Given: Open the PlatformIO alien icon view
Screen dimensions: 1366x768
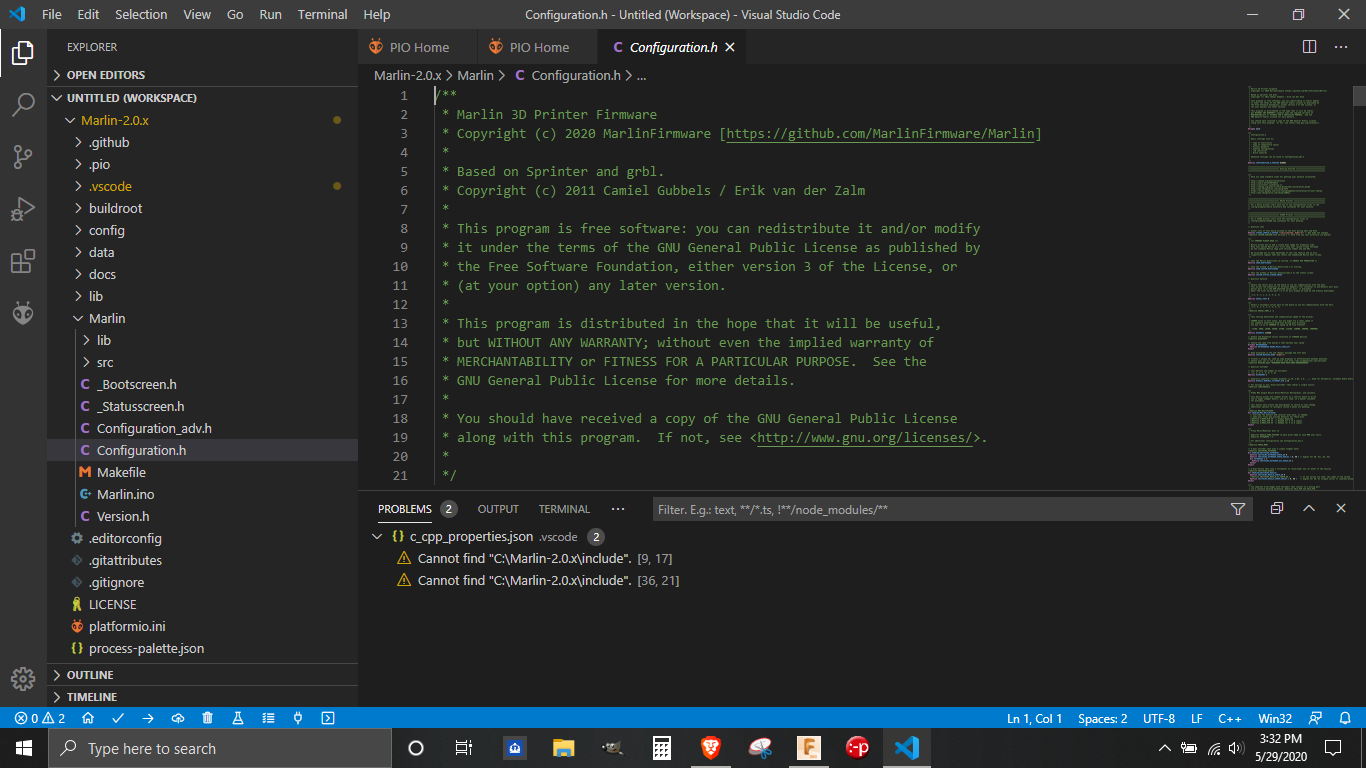Looking at the screenshot, I should point(23,313).
